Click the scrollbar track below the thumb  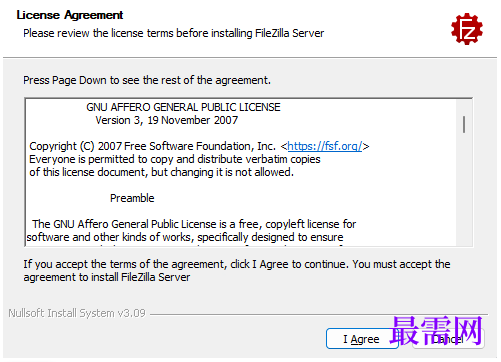pos(464,190)
